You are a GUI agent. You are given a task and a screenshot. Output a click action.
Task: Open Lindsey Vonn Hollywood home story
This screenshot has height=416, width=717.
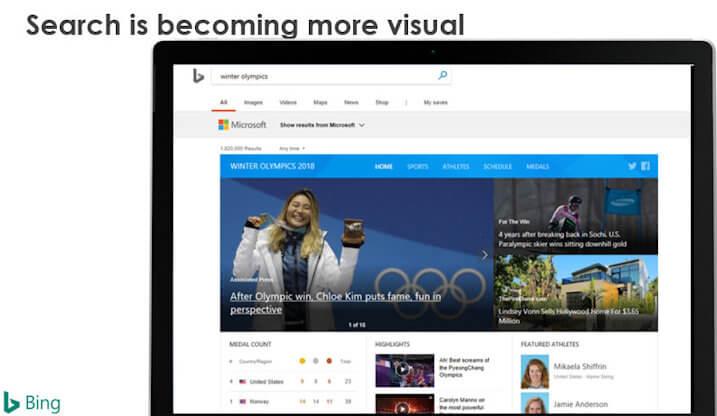click(568, 316)
